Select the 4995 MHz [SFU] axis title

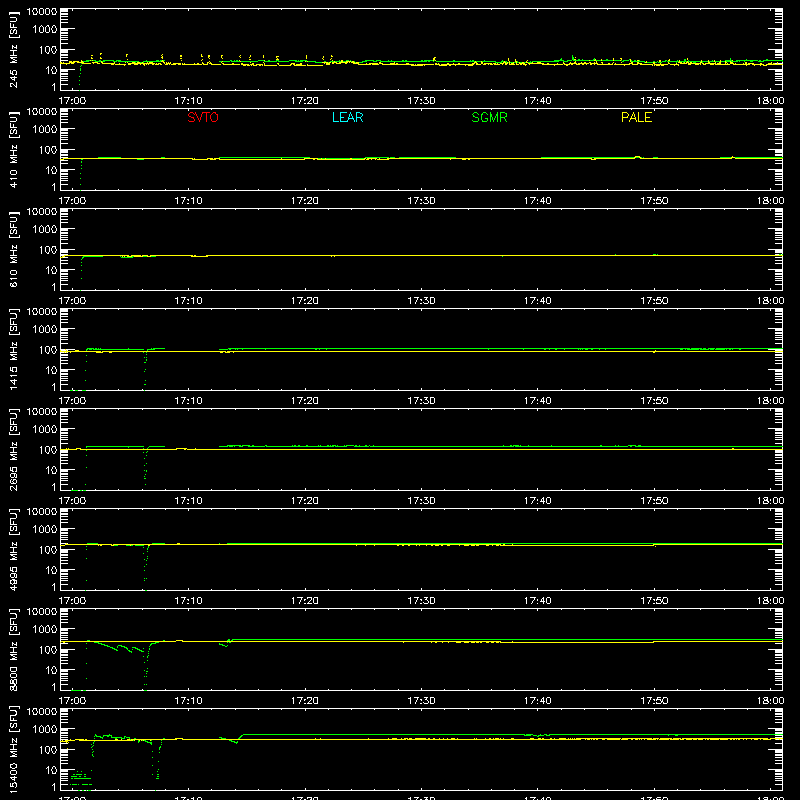(x=14, y=549)
